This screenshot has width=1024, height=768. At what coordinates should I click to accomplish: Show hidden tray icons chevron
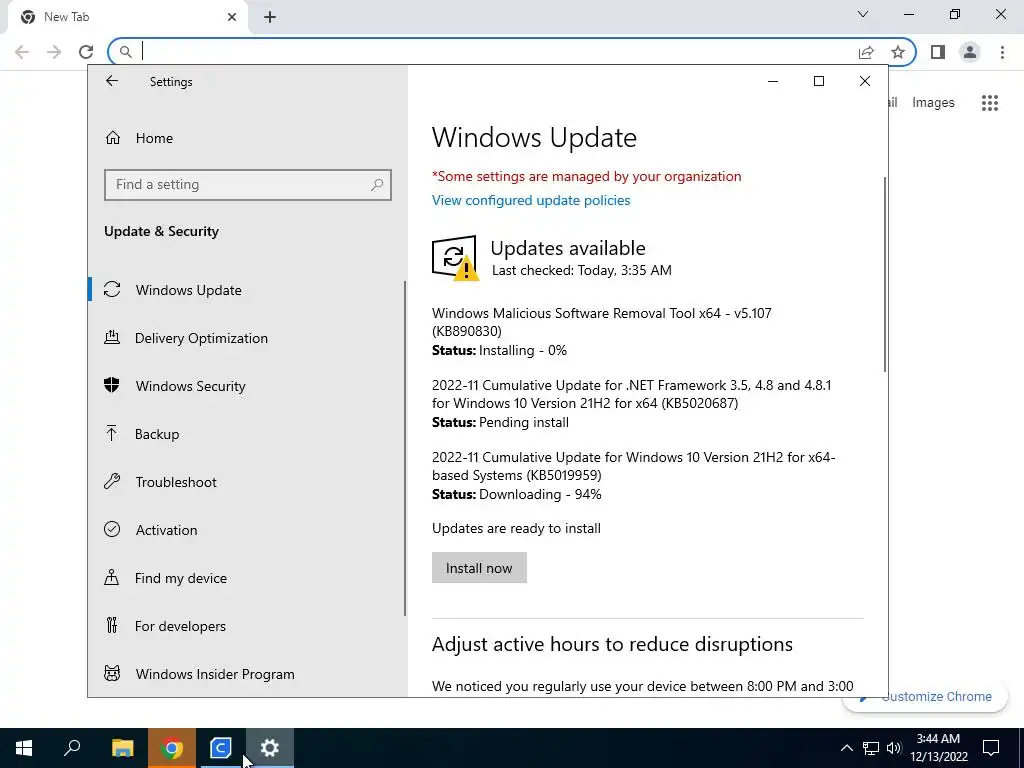(x=846, y=748)
